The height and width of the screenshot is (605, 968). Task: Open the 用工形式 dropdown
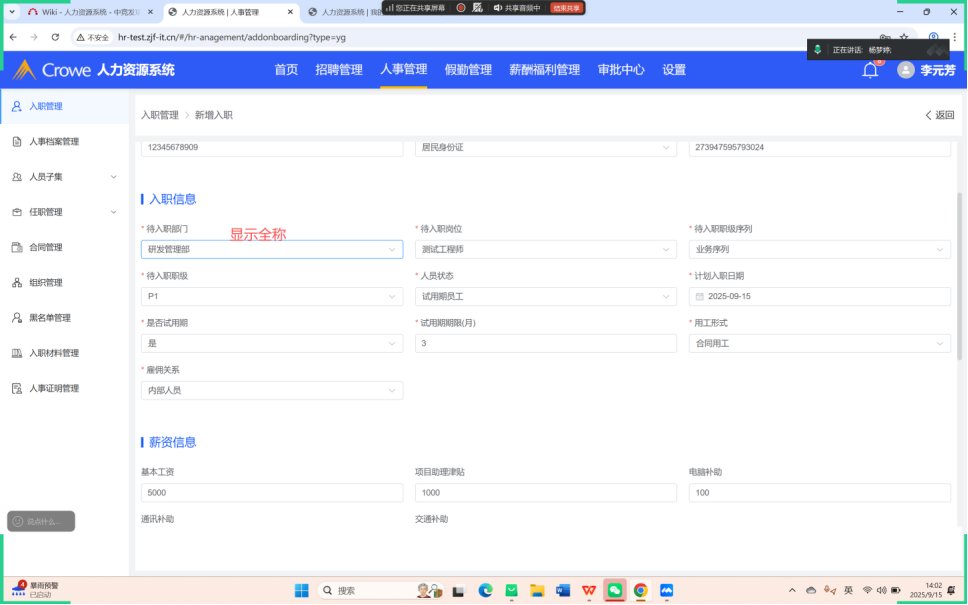pyautogui.click(x=819, y=344)
